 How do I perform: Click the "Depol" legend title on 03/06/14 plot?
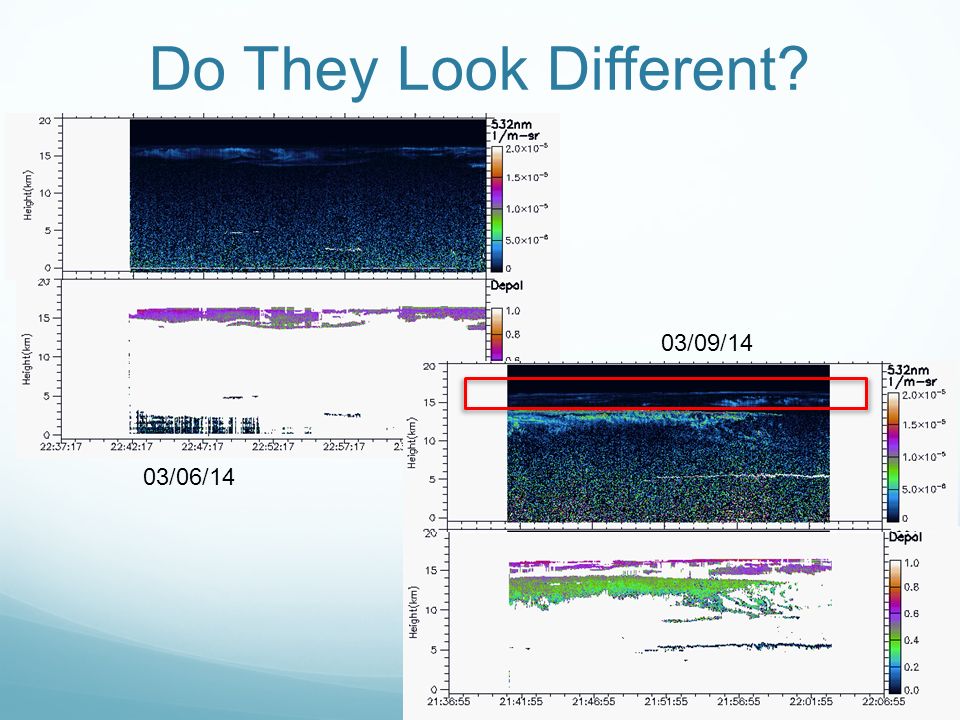(x=506, y=285)
